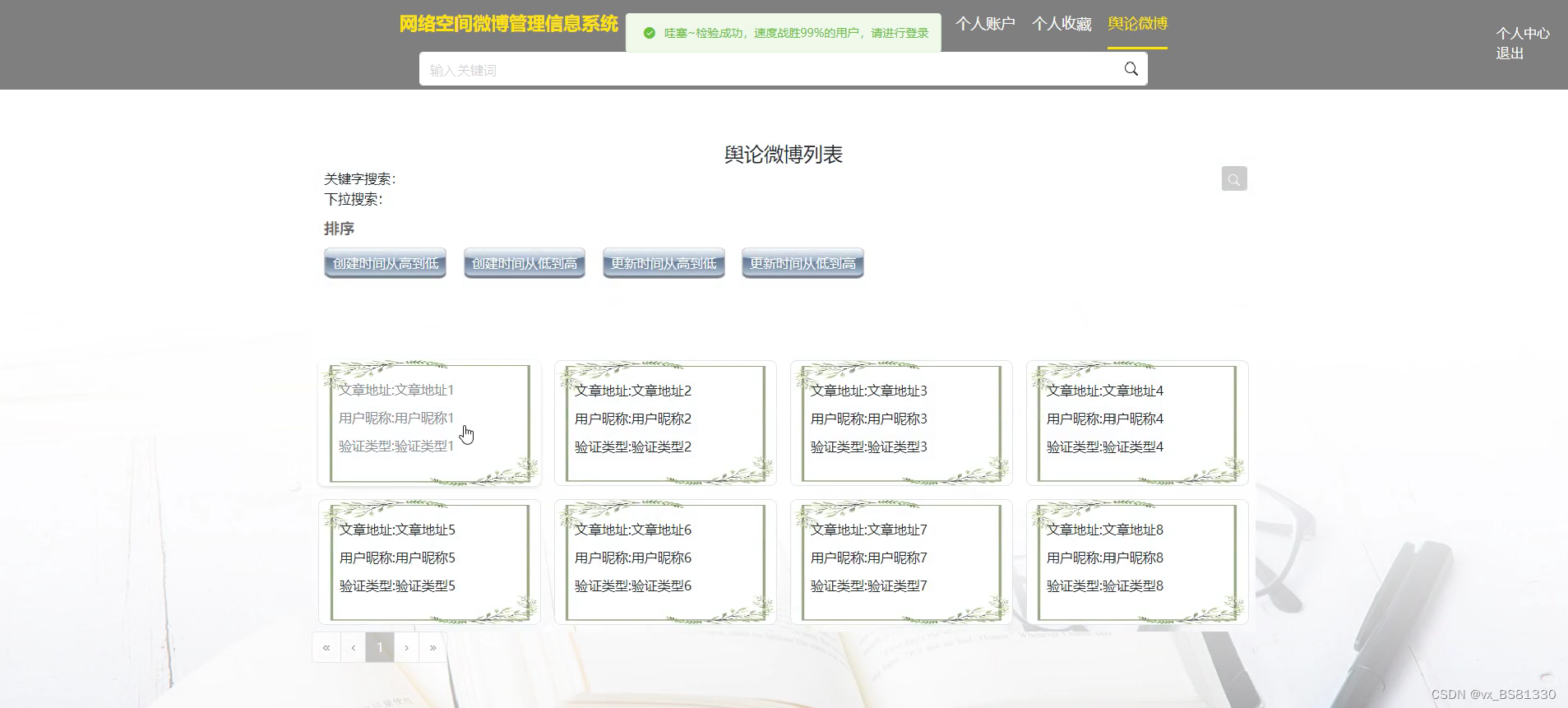This screenshot has height=708, width=1568.
Task: Sort by 更新时间从高到低
Action: (664, 263)
